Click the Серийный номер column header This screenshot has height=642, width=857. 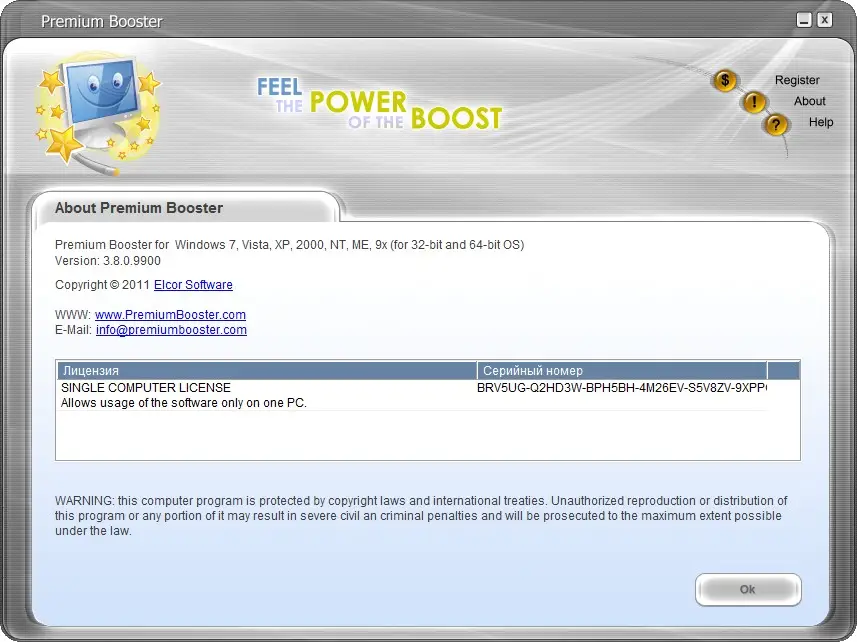click(622, 370)
